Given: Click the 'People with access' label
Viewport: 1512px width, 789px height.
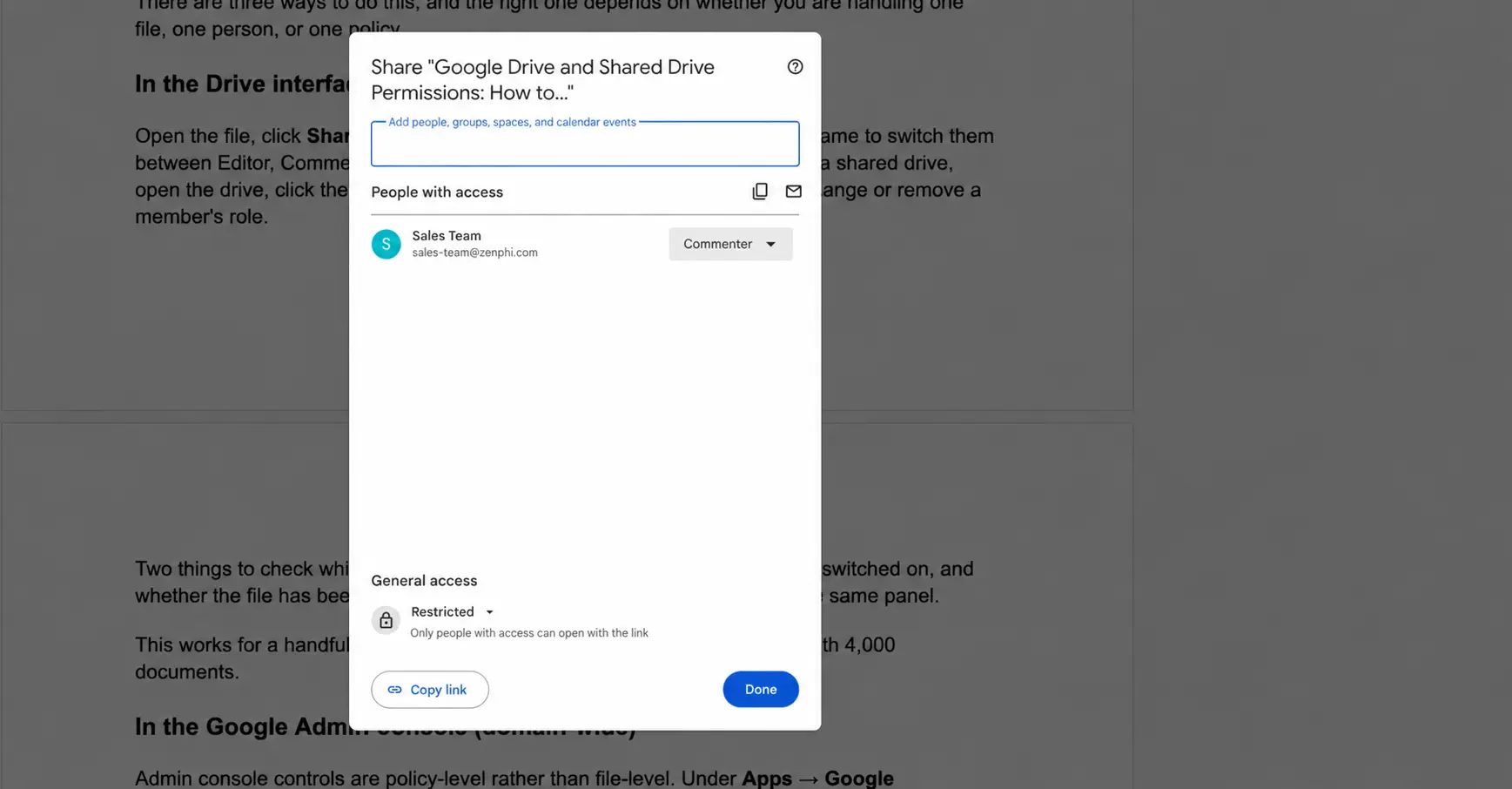Looking at the screenshot, I should coord(437,192).
